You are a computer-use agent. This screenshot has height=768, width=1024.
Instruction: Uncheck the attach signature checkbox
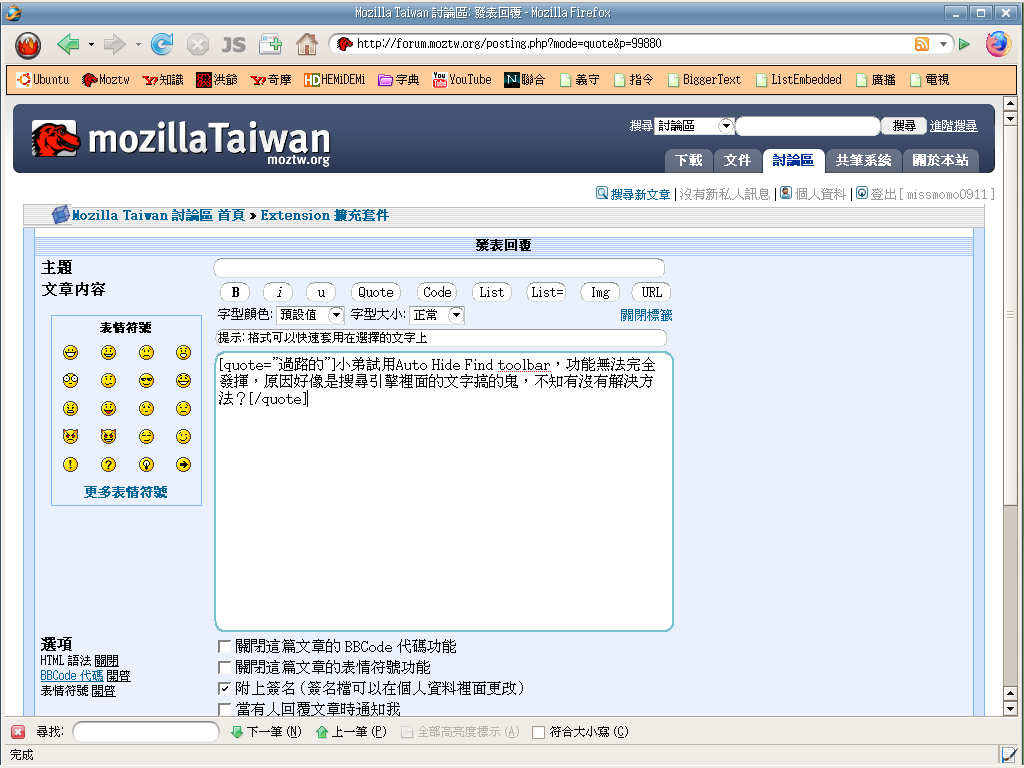225,689
